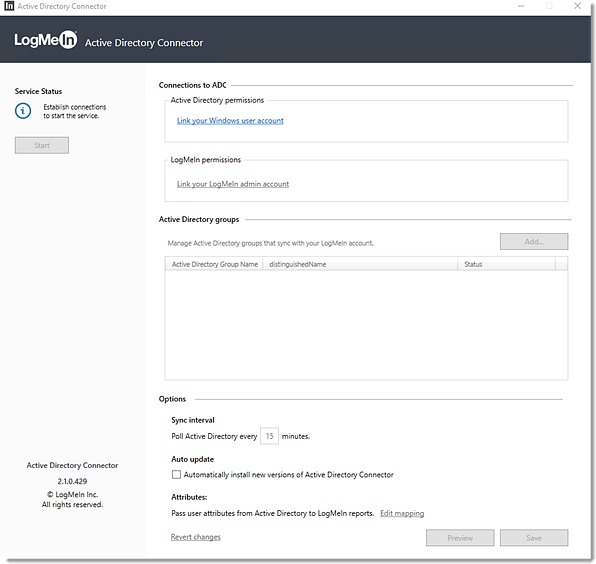Click the Start service button
The width and height of the screenshot is (596, 564).
(42, 145)
